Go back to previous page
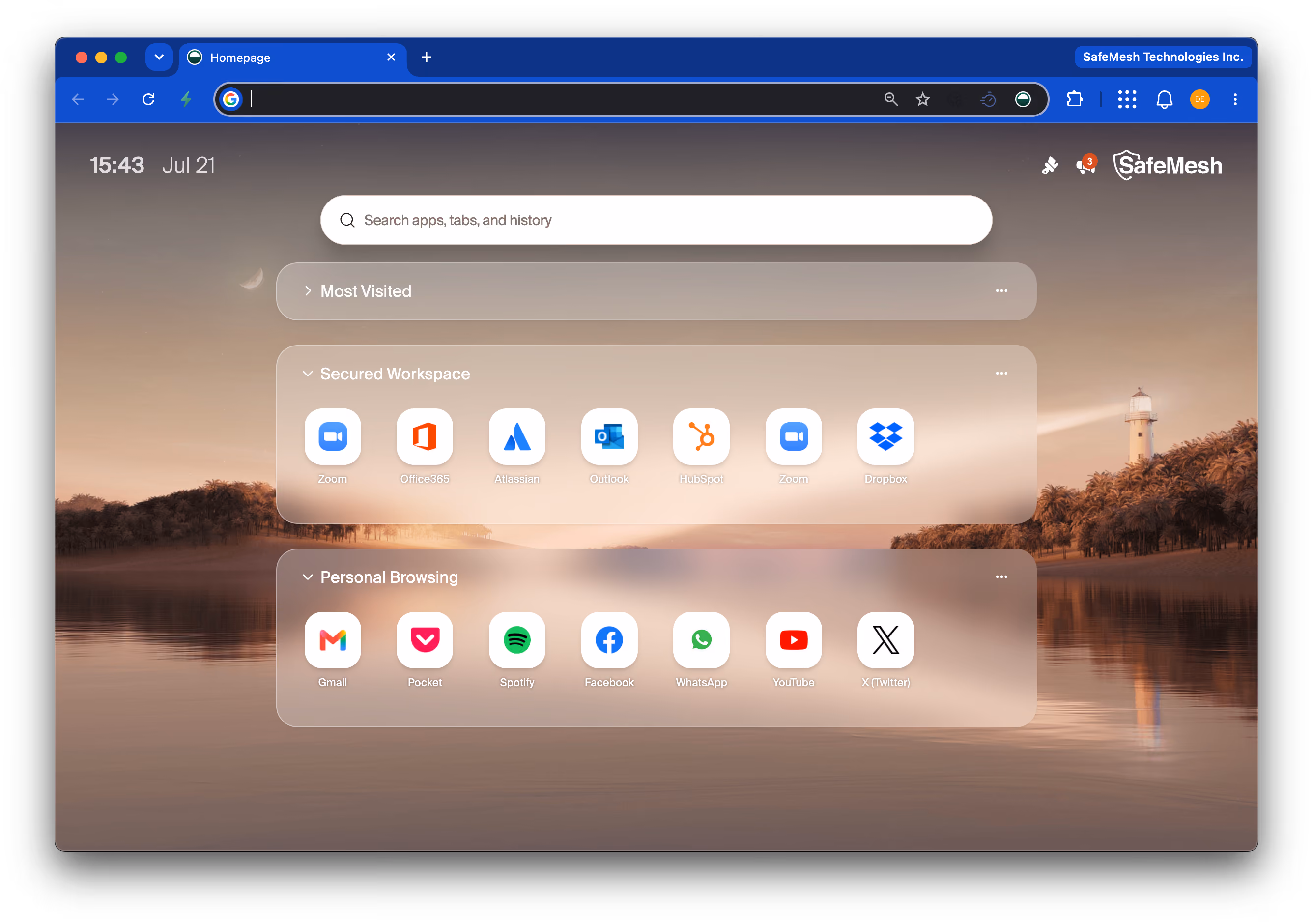Screen dimensions: 1313x924 point(78,100)
